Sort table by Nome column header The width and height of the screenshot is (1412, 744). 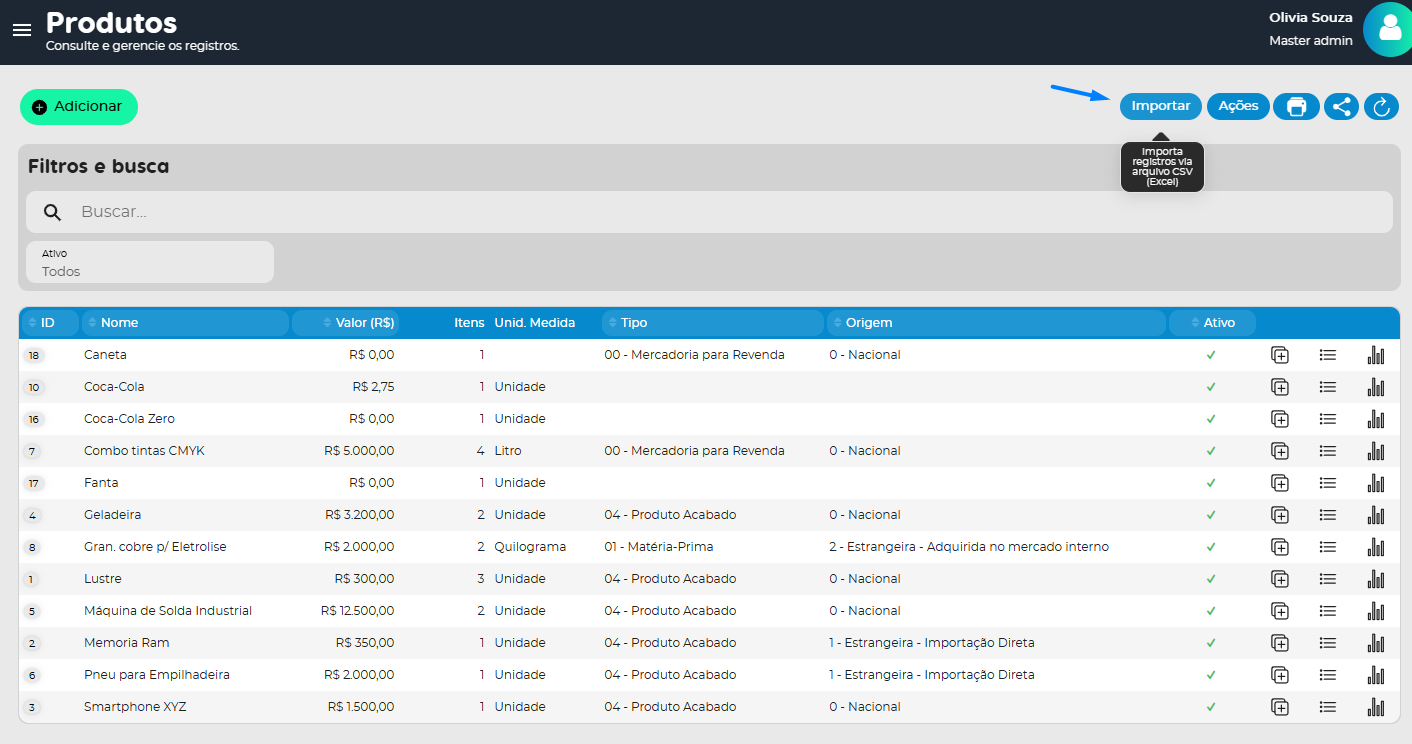119,323
